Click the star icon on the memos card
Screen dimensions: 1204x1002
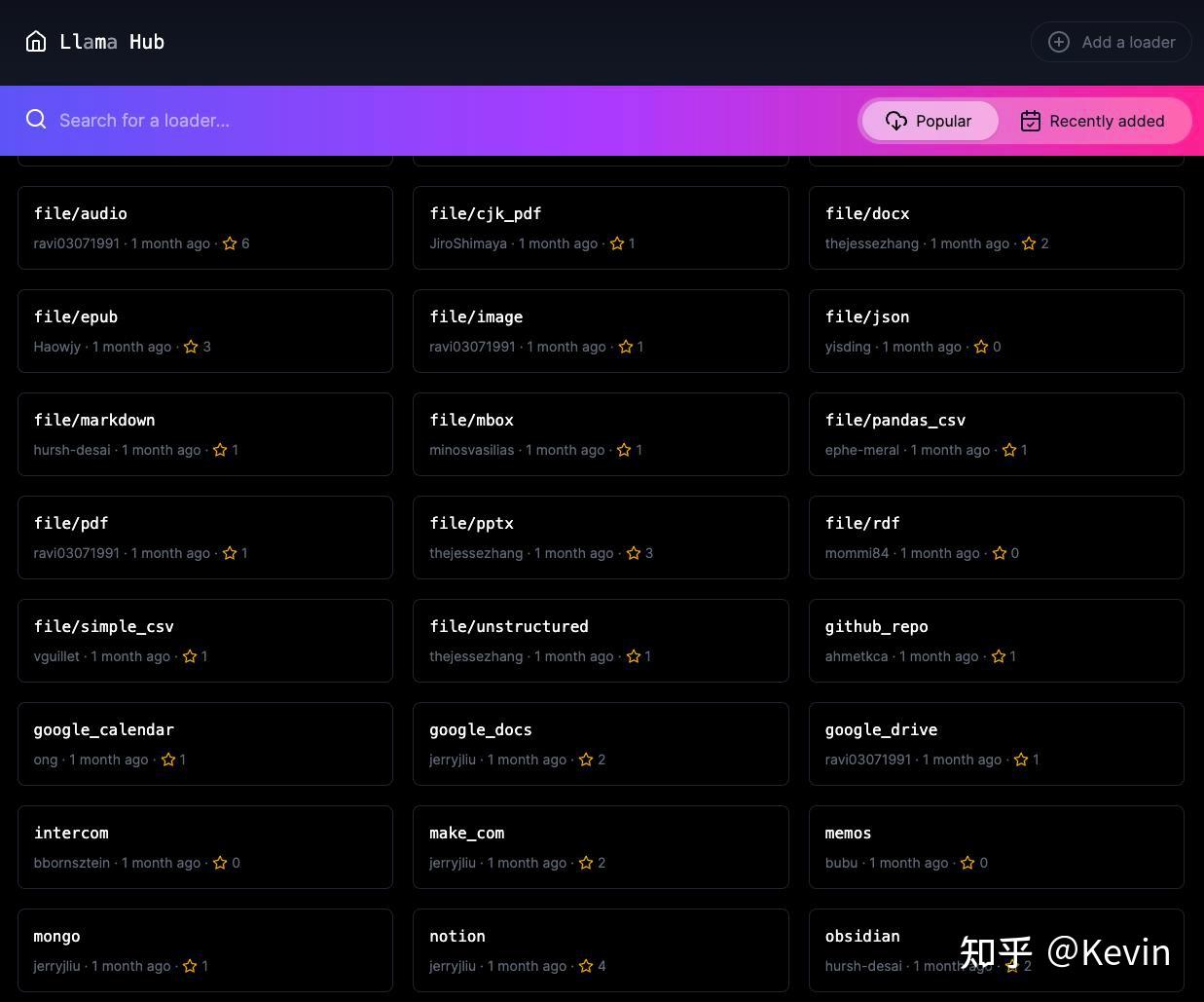click(x=967, y=863)
